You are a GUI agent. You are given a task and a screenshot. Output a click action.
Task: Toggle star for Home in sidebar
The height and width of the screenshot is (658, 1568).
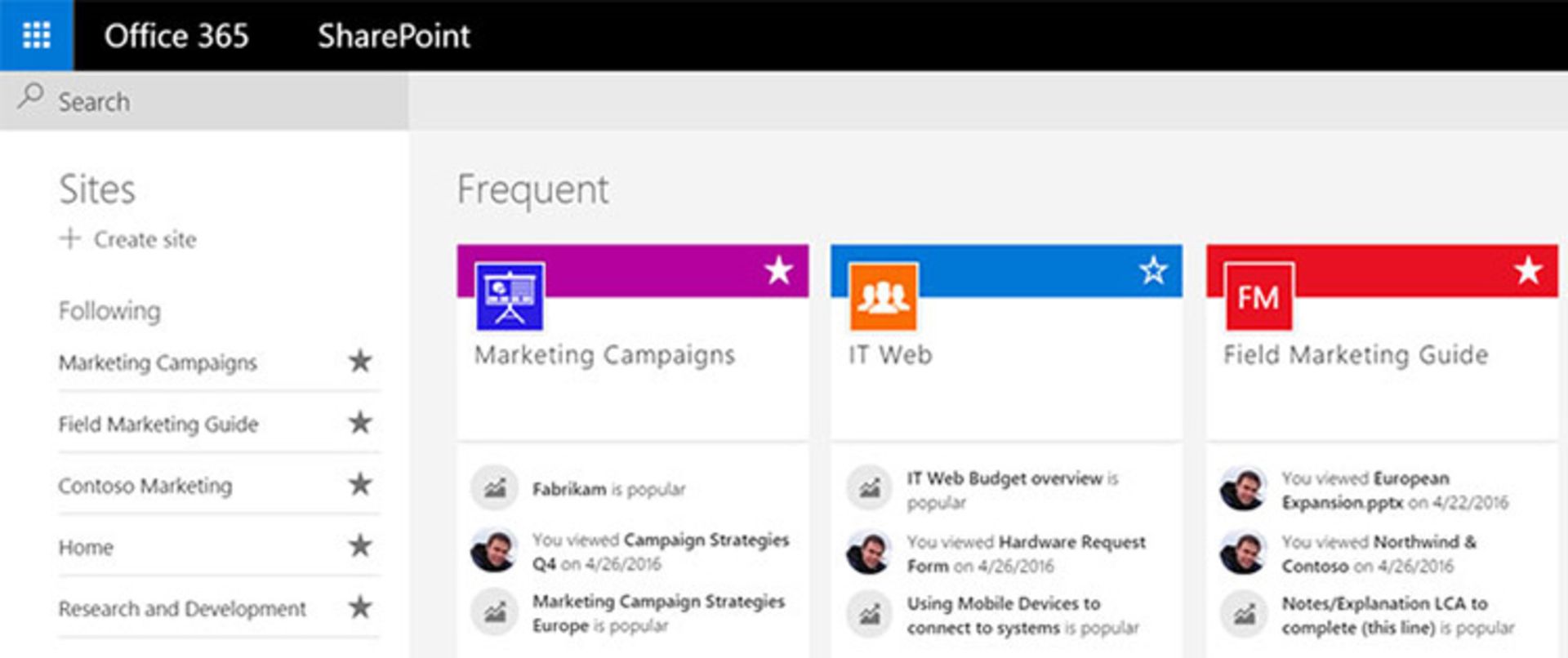pos(360,545)
